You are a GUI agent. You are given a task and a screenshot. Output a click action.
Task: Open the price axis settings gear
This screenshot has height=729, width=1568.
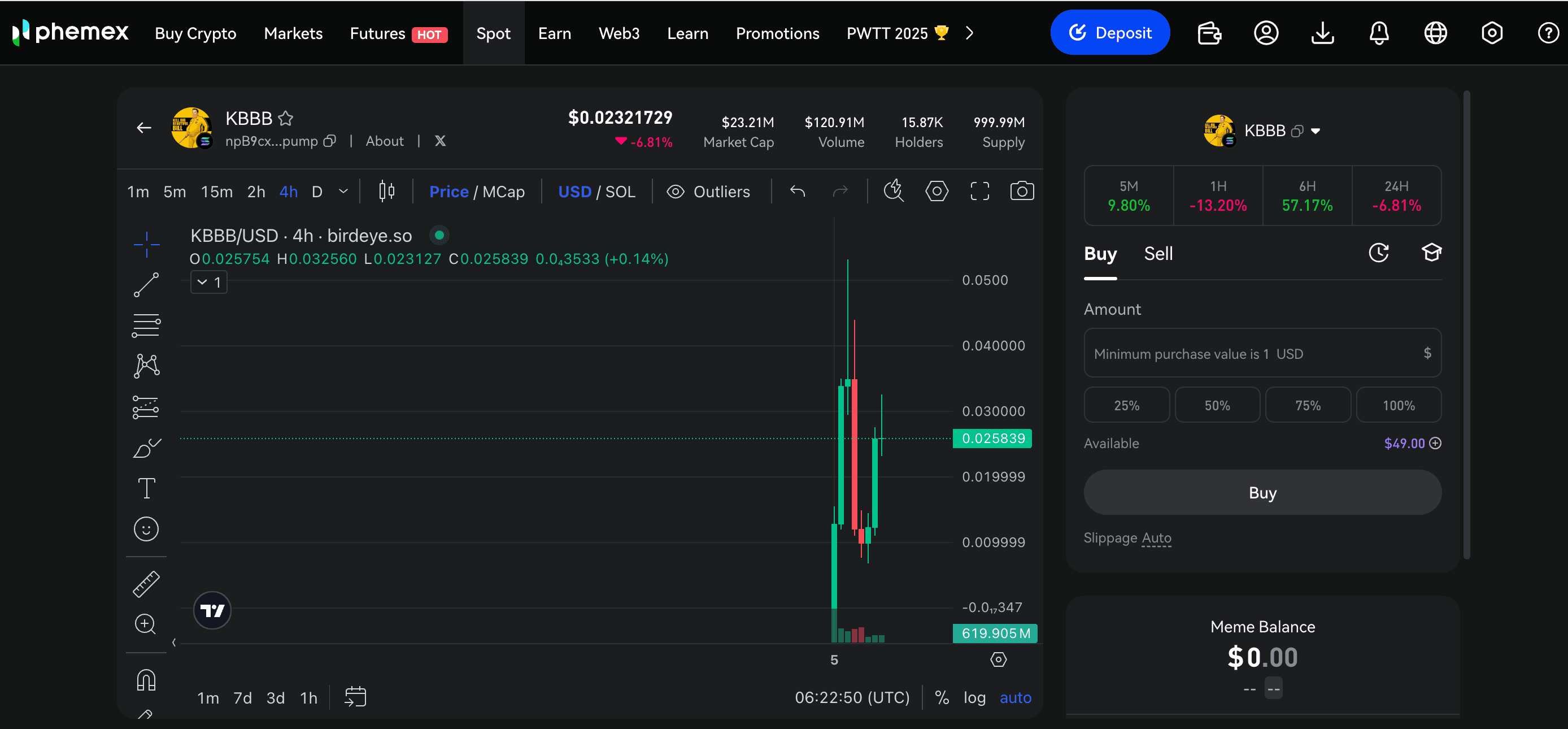coord(998,659)
